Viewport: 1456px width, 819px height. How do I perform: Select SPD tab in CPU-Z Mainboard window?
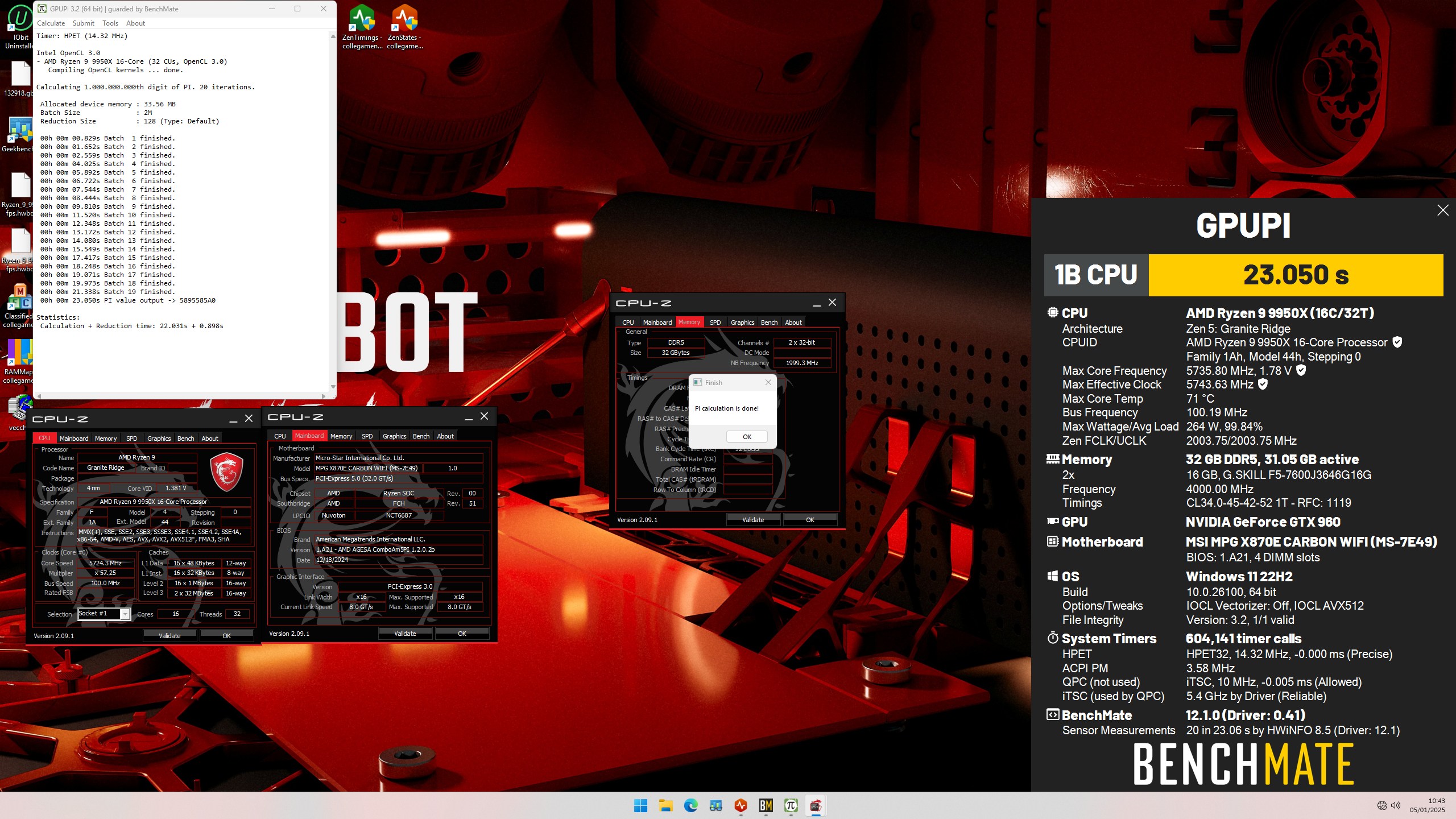367,436
